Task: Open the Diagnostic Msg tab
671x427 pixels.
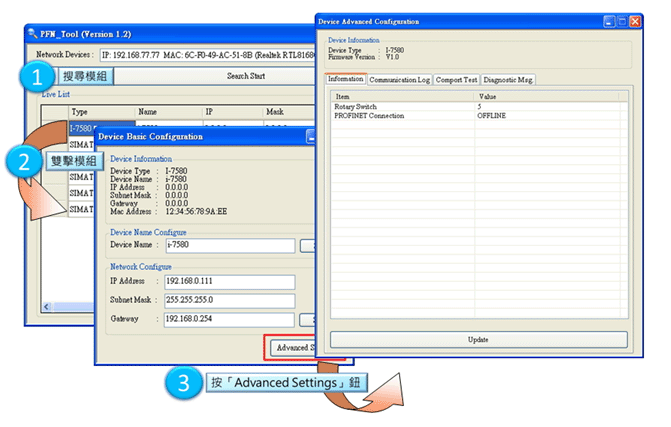Action: pos(508,80)
